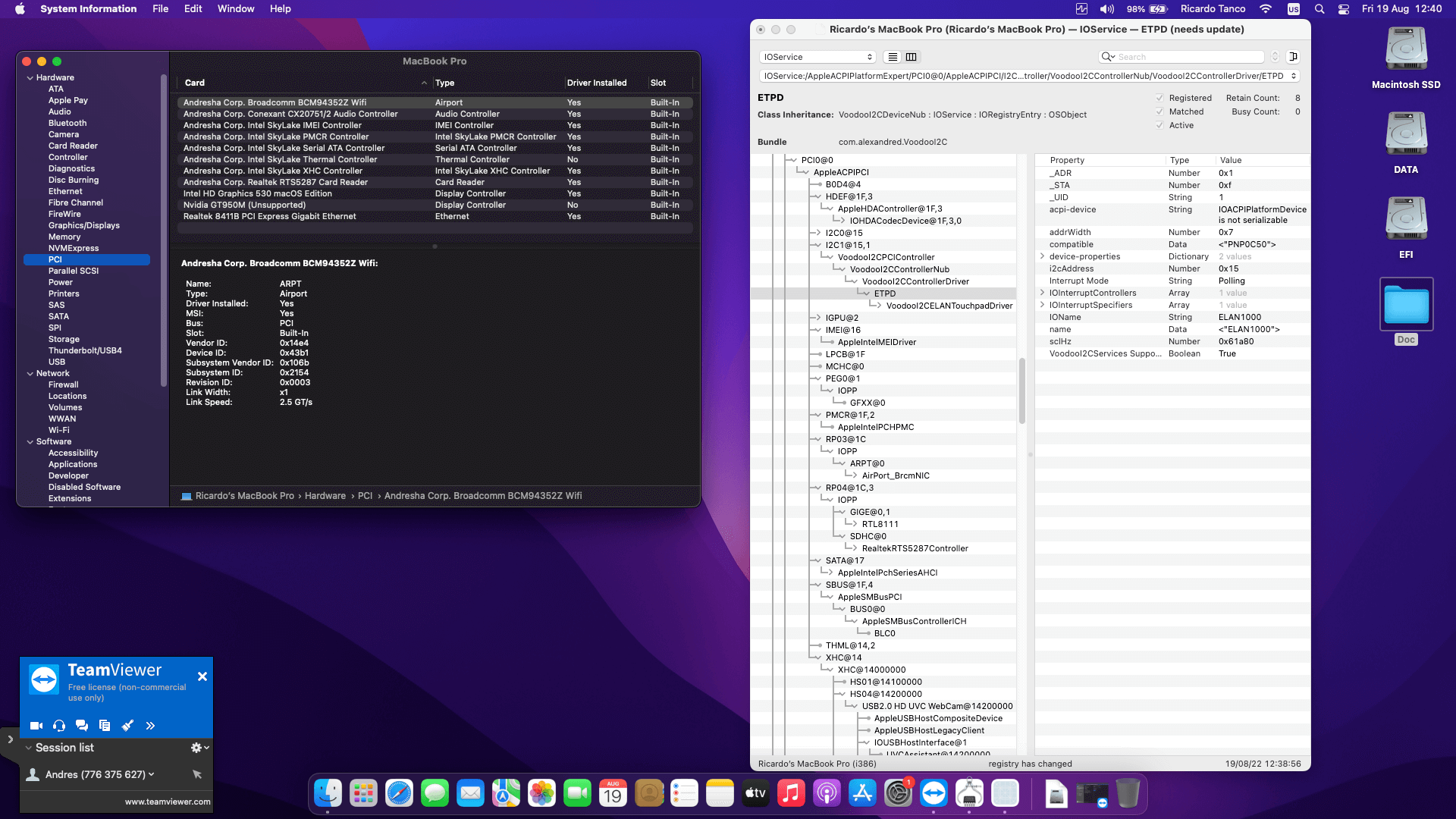Start a video call in TeamViewer
The width and height of the screenshot is (1456, 819).
click(x=35, y=725)
